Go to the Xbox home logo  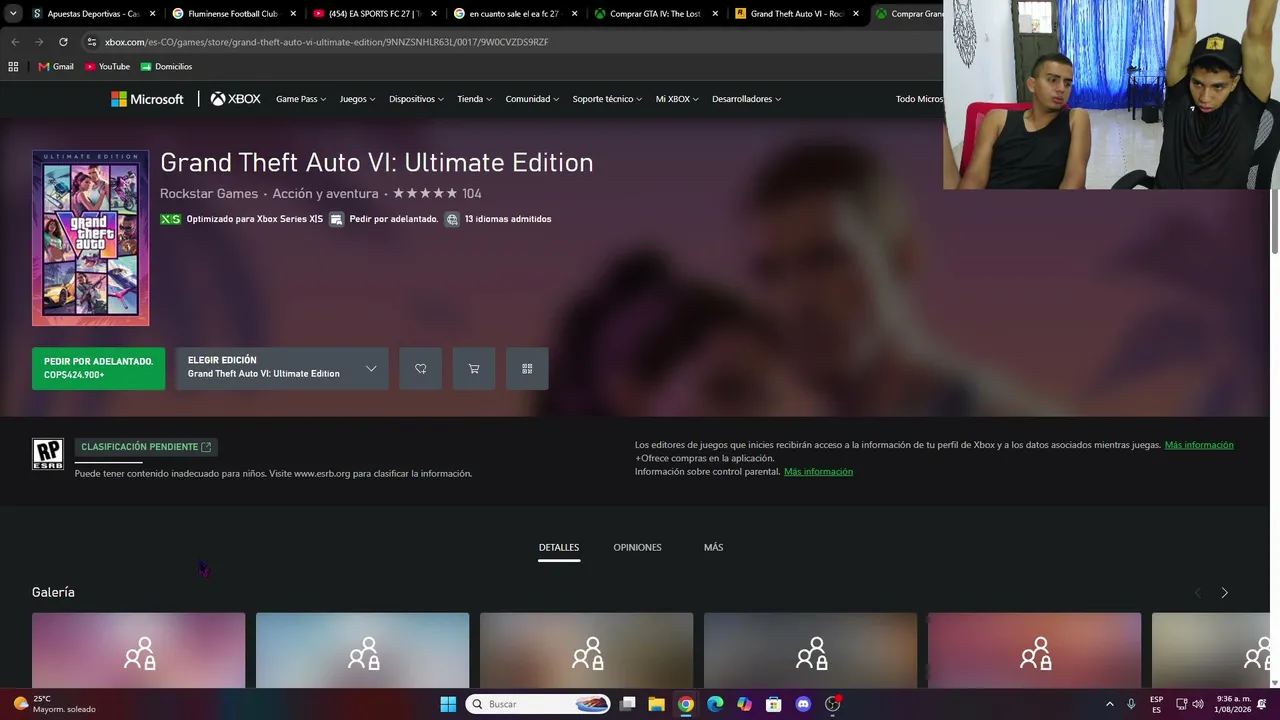pos(236,99)
